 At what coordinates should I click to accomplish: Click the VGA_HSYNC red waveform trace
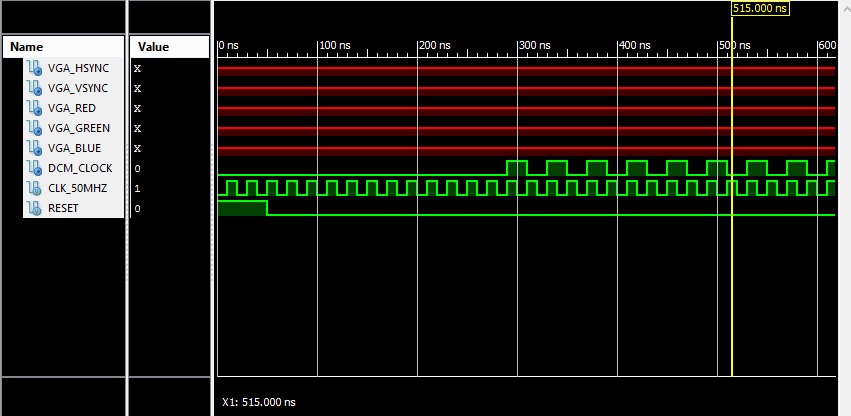coord(526,71)
